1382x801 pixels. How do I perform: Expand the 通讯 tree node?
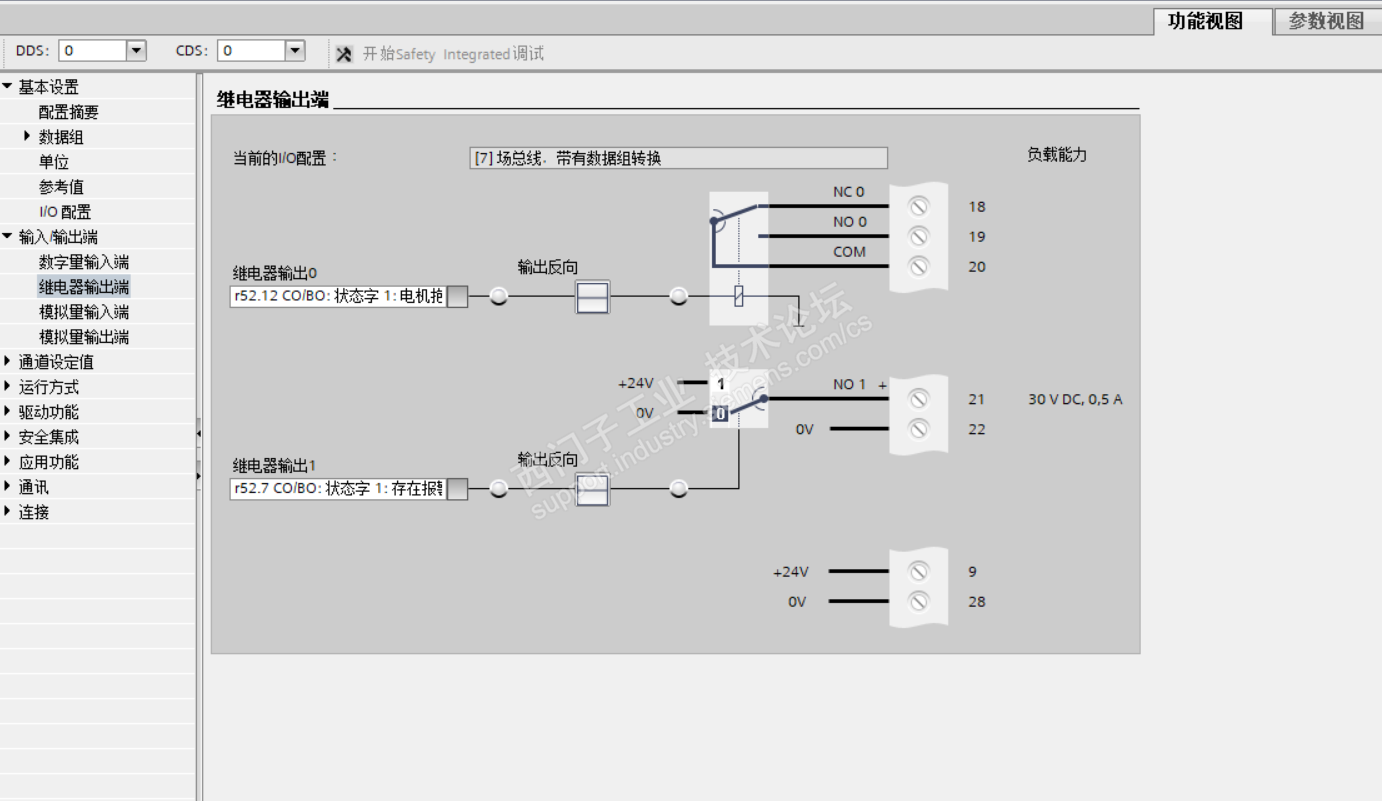pos(8,486)
